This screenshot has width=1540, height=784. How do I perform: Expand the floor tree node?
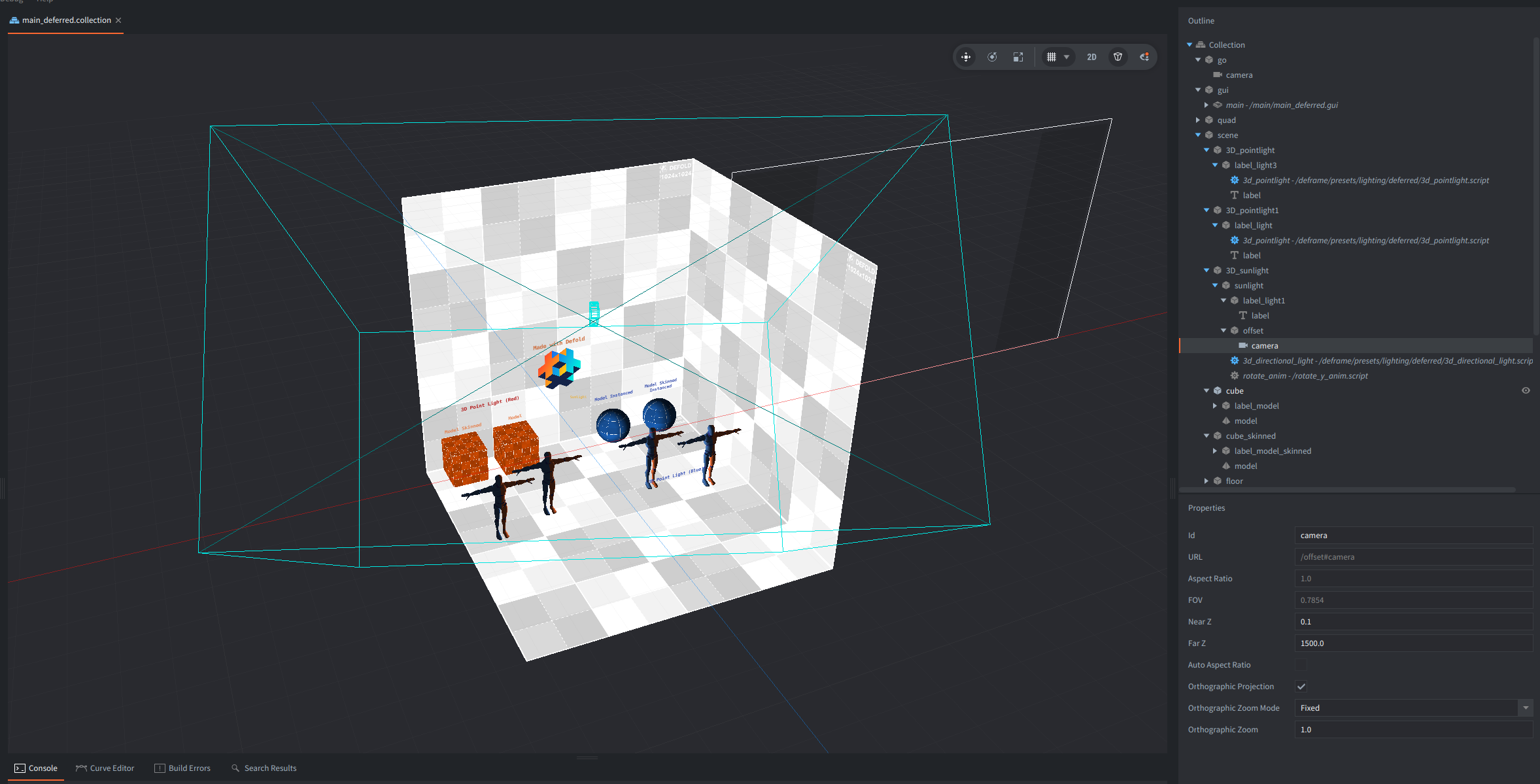point(1206,481)
